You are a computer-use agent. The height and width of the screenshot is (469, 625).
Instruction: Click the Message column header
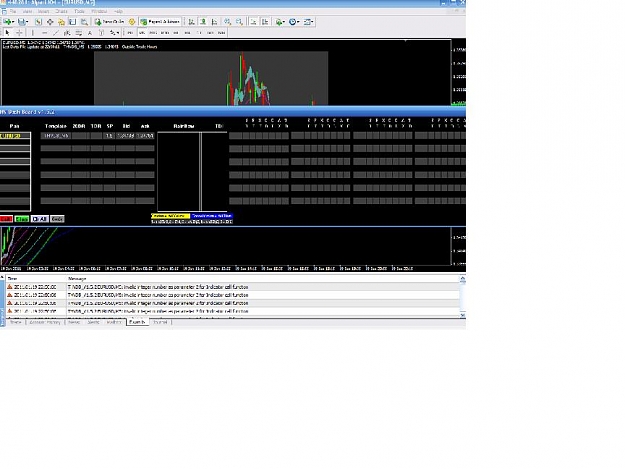pos(77,279)
